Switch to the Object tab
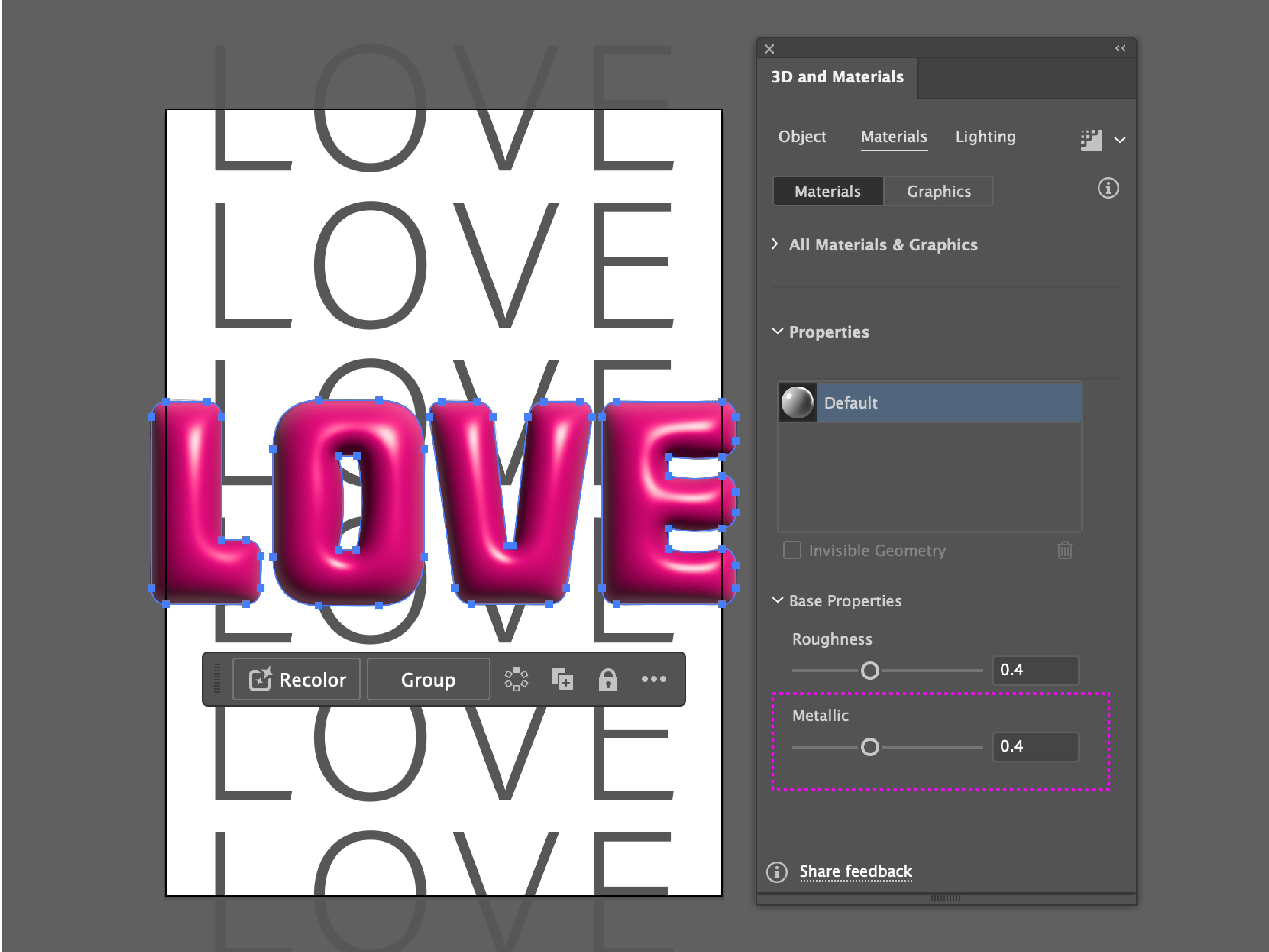The width and height of the screenshot is (1269, 952). [801, 137]
